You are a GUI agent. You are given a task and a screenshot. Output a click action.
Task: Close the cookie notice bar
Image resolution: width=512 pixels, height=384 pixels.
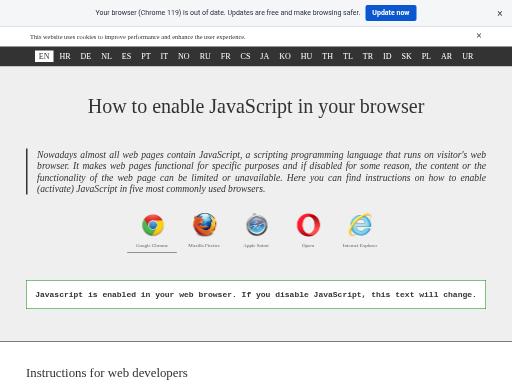pyautogui.click(x=479, y=35)
